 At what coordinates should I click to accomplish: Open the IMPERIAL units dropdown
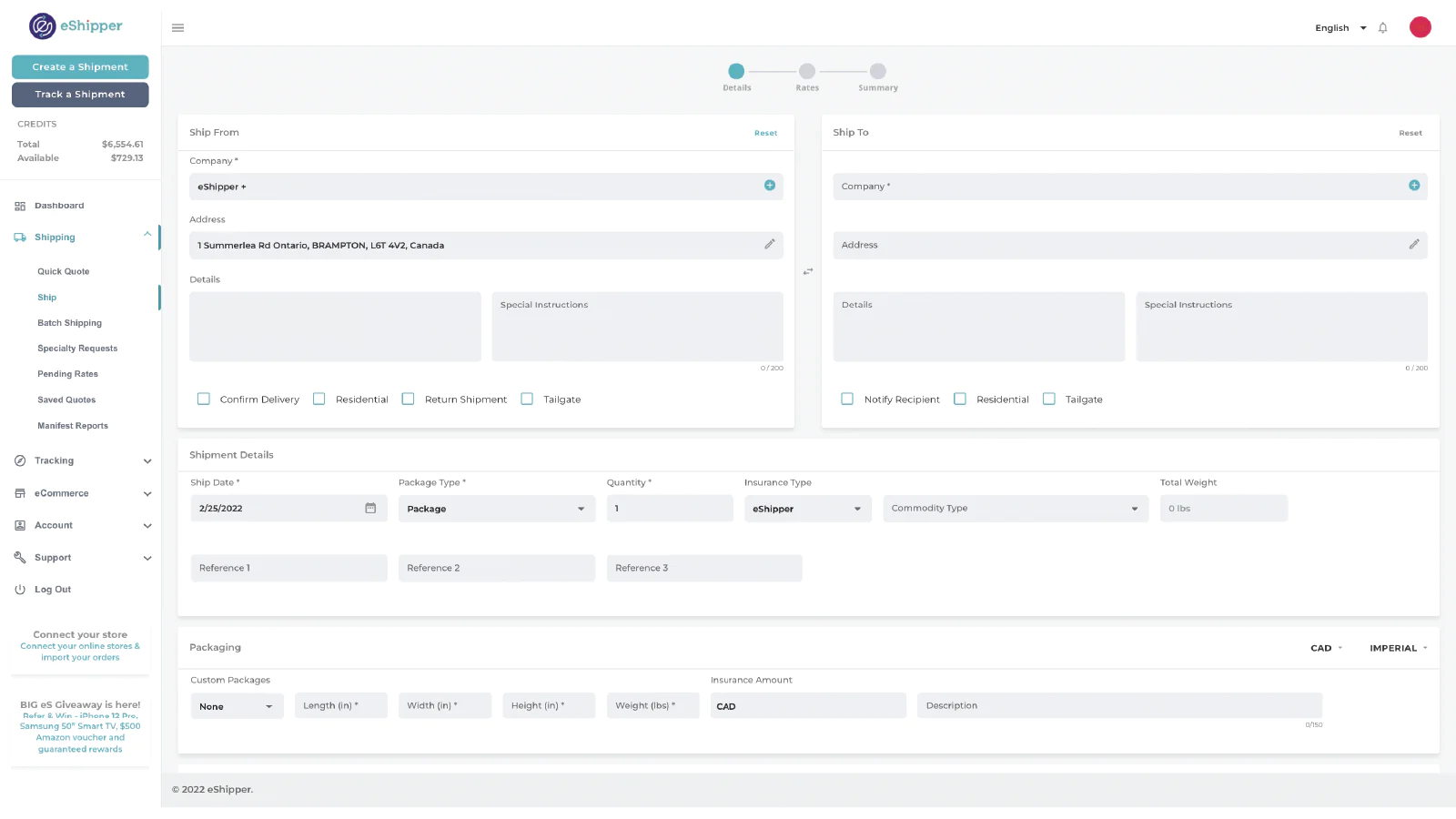click(1399, 648)
